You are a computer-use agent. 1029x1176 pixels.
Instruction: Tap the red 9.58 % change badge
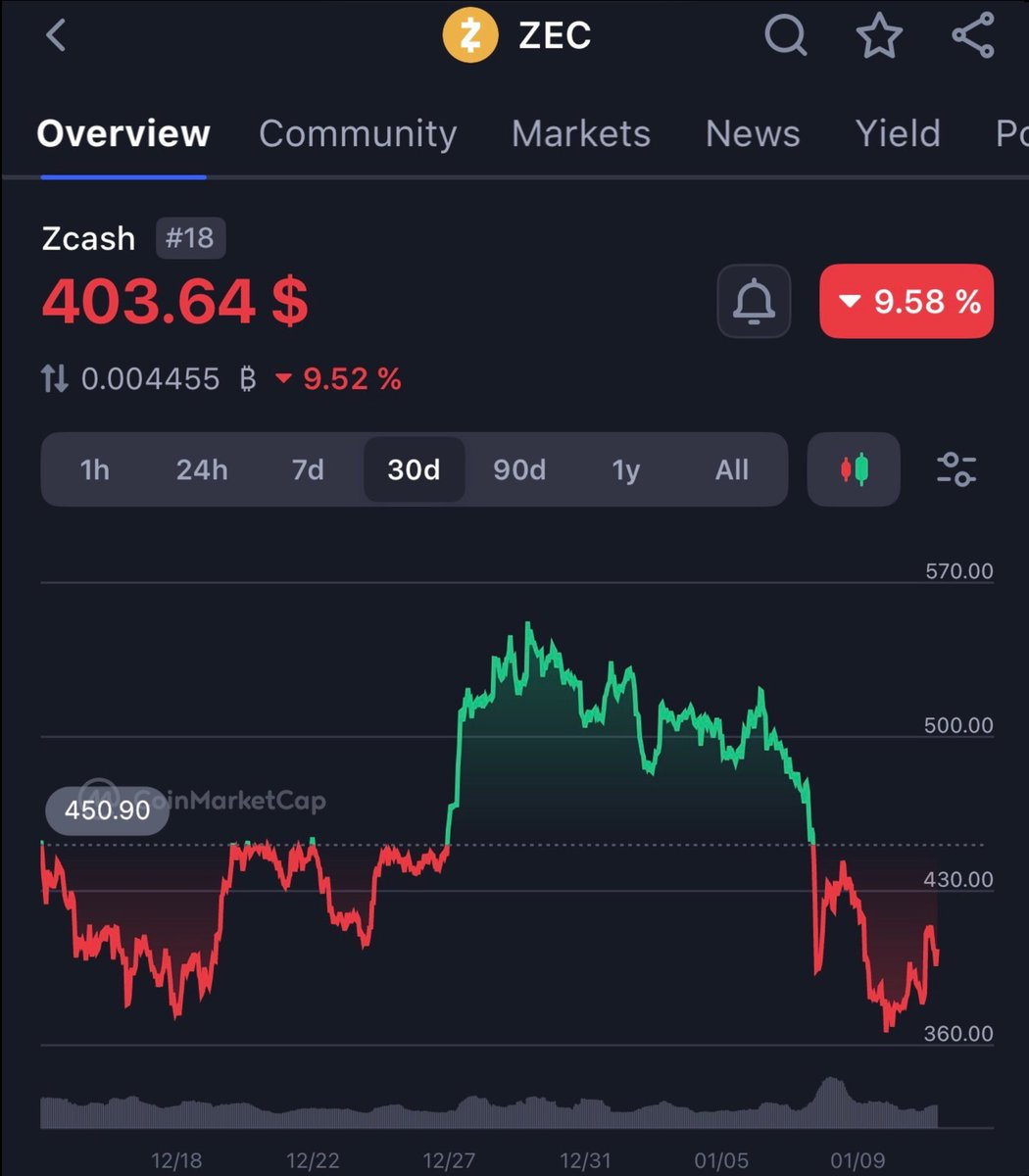click(x=906, y=301)
